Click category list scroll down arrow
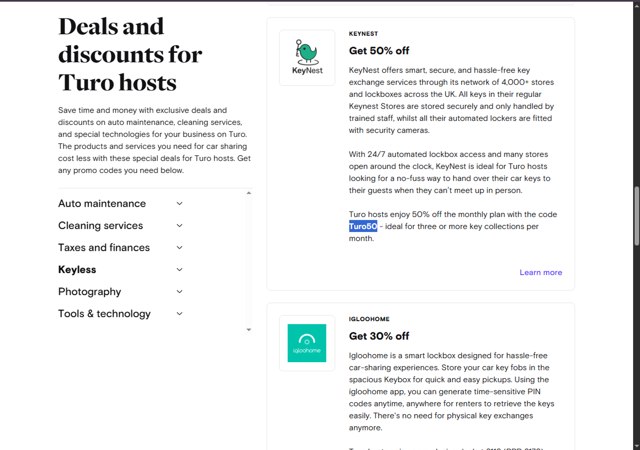This screenshot has height=450, width=640. point(249,330)
